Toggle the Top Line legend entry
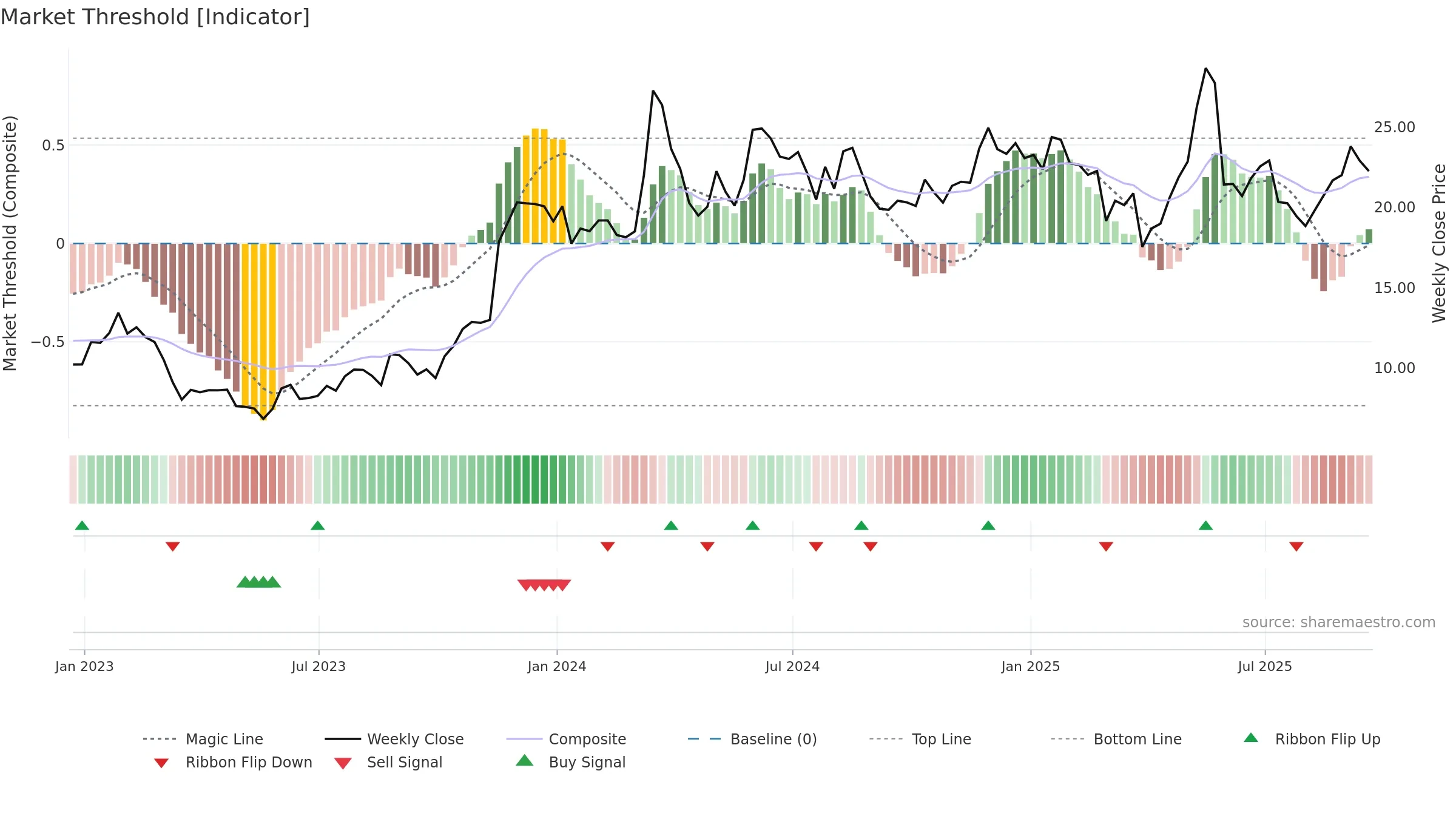Viewport: 1456px width, 819px height. pyautogui.click(x=920, y=739)
